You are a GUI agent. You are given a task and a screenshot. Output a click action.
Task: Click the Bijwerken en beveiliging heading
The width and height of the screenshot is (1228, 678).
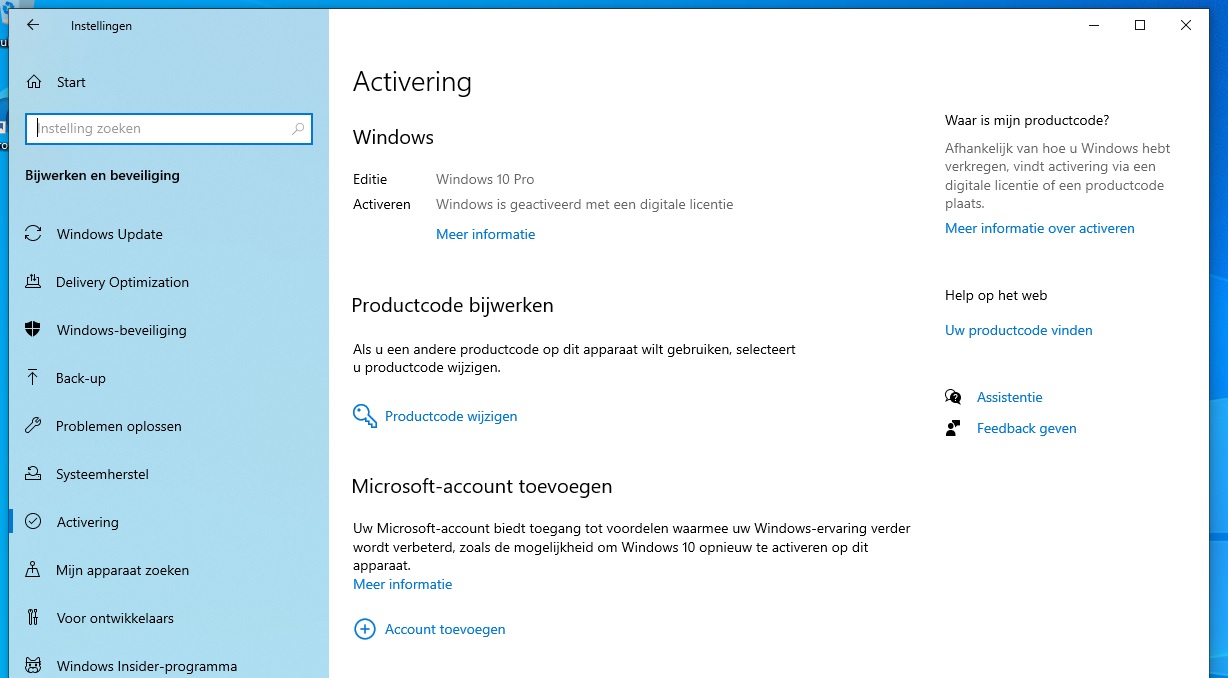click(102, 175)
